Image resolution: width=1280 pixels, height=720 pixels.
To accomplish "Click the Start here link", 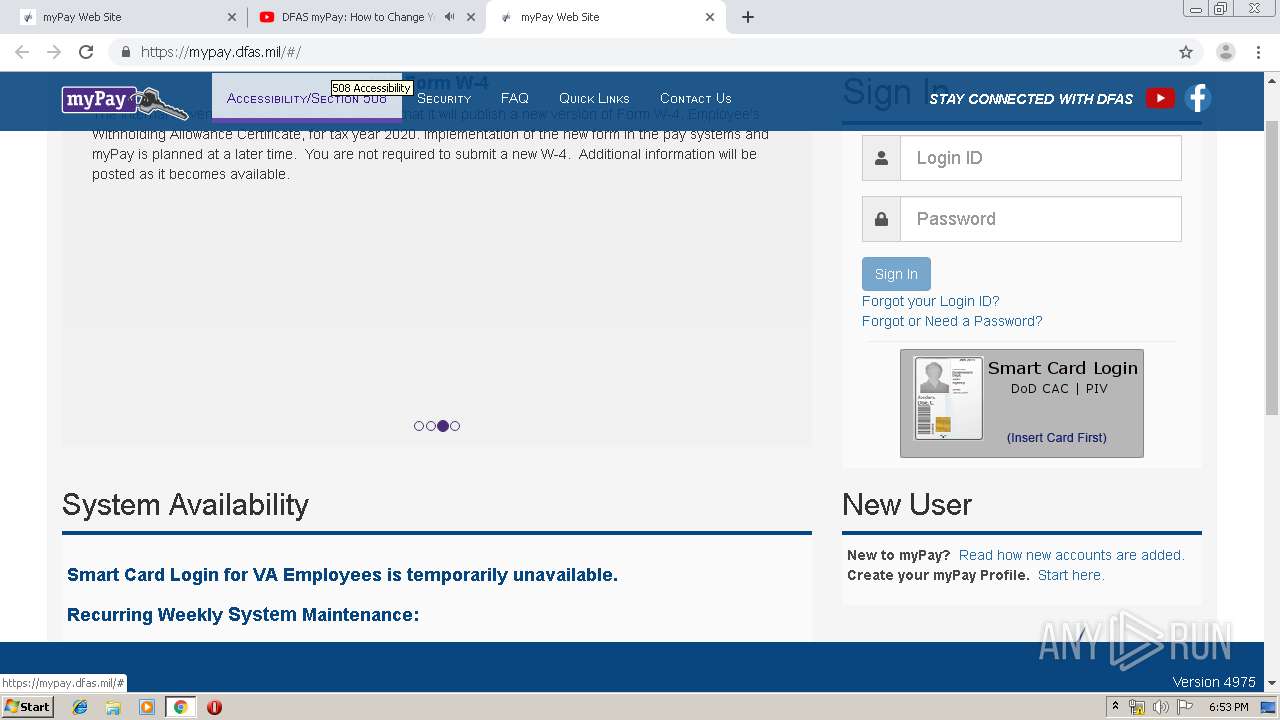I will [1071, 575].
